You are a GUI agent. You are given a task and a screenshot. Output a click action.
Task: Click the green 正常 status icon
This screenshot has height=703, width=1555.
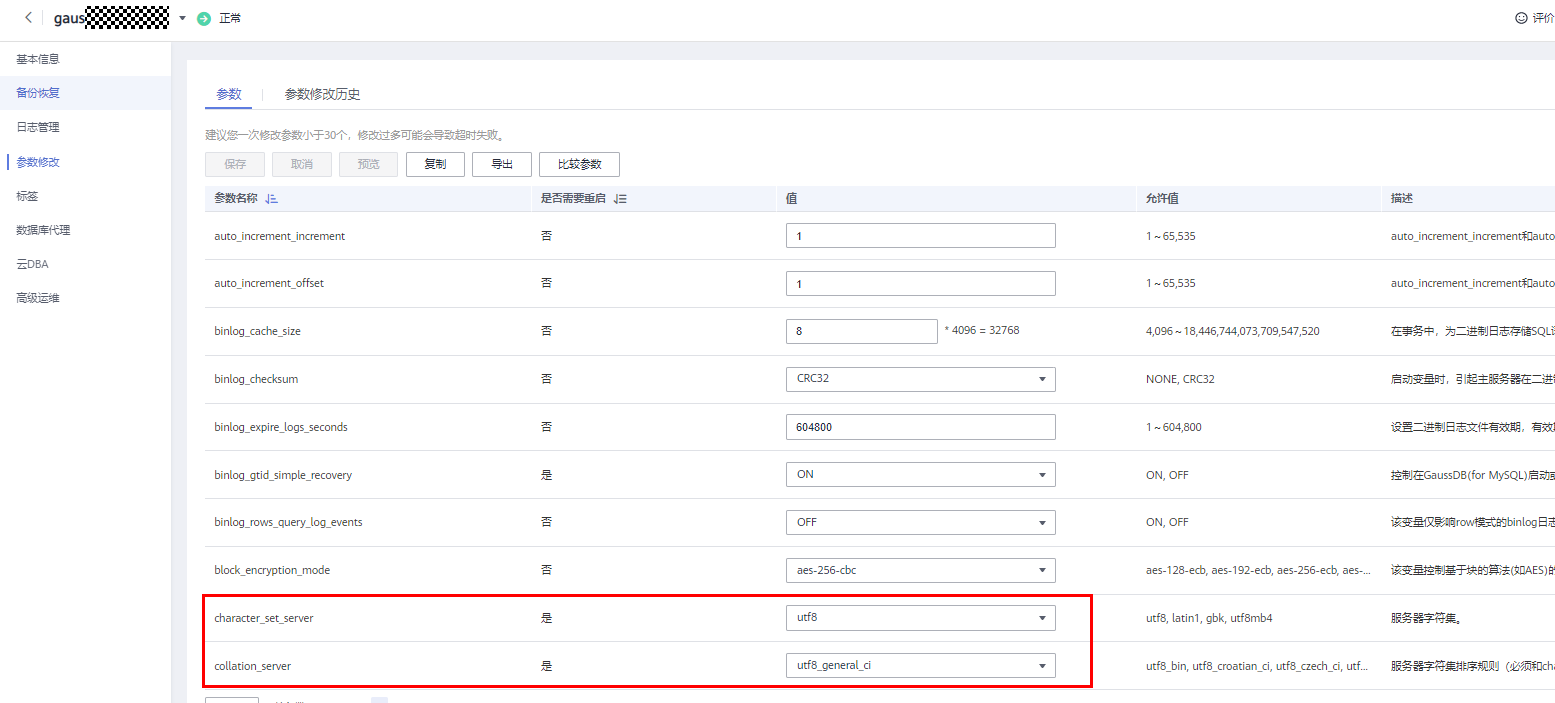204,18
